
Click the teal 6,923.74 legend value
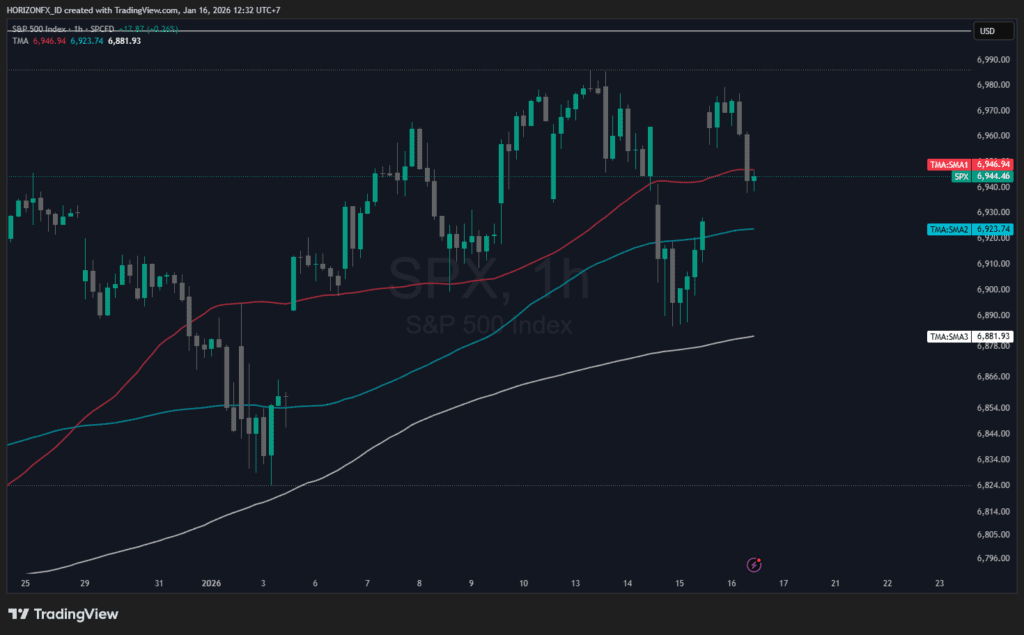pos(84,41)
